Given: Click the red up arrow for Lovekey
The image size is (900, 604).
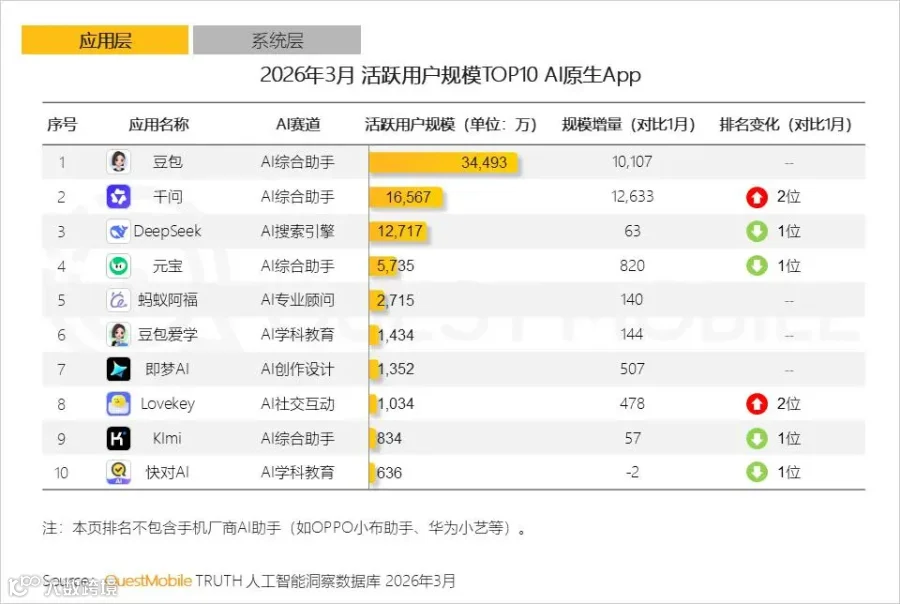Looking at the screenshot, I should click(x=757, y=404).
